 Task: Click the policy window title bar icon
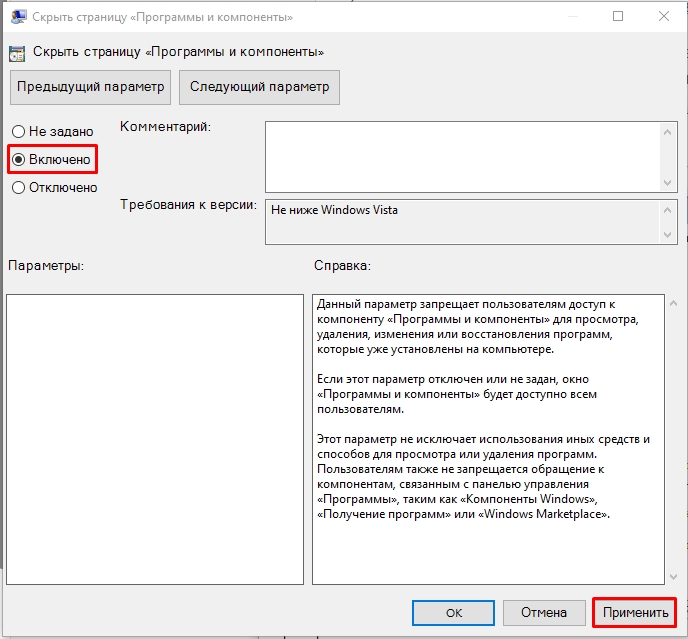tap(18, 17)
